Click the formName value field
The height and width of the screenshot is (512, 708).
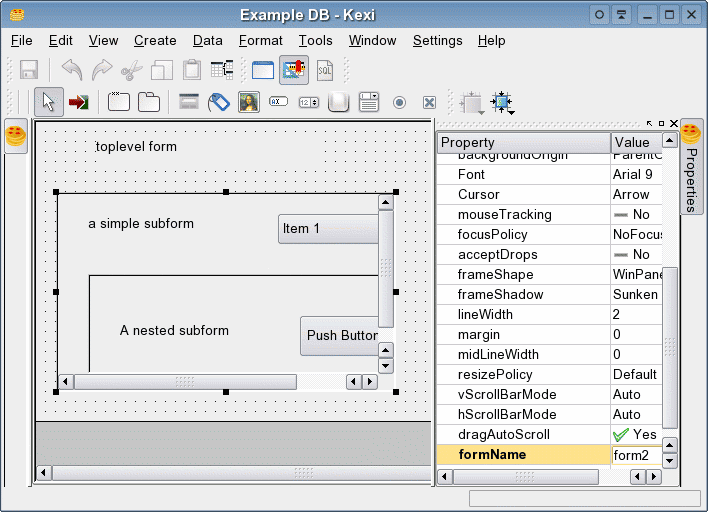(x=636, y=455)
